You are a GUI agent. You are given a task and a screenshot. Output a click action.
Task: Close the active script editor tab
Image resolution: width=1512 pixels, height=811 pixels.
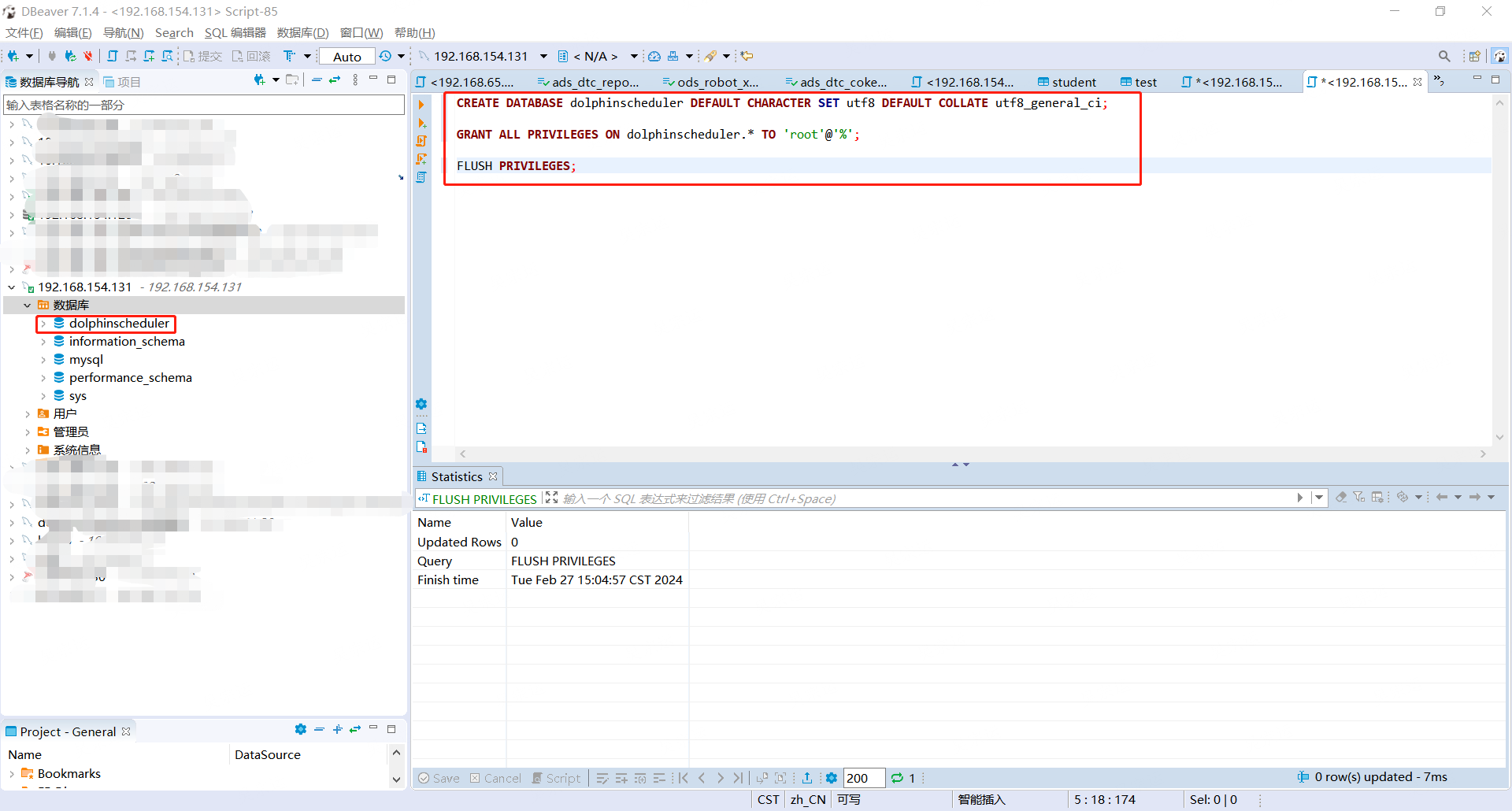click(1417, 82)
